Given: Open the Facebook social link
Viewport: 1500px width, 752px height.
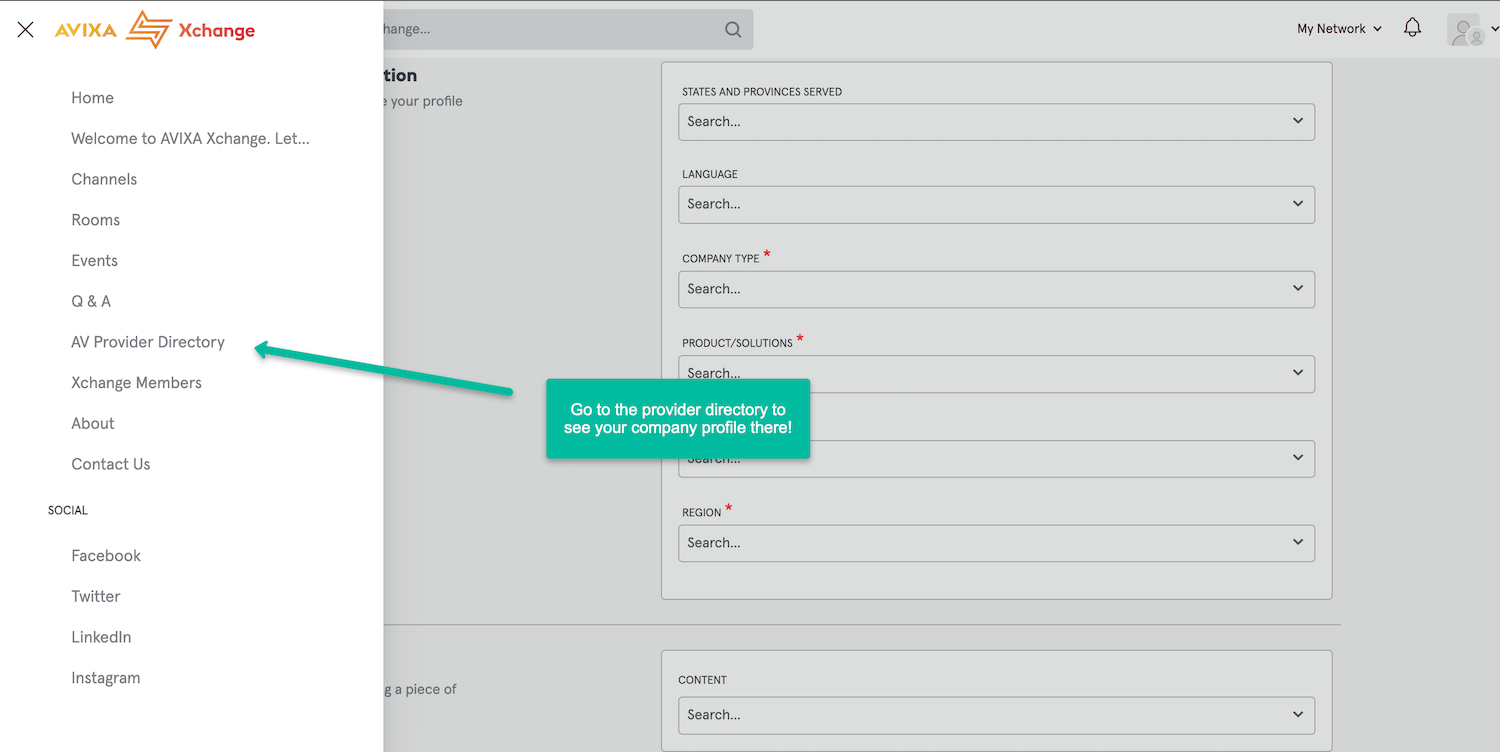Looking at the screenshot, I should 106,556.
